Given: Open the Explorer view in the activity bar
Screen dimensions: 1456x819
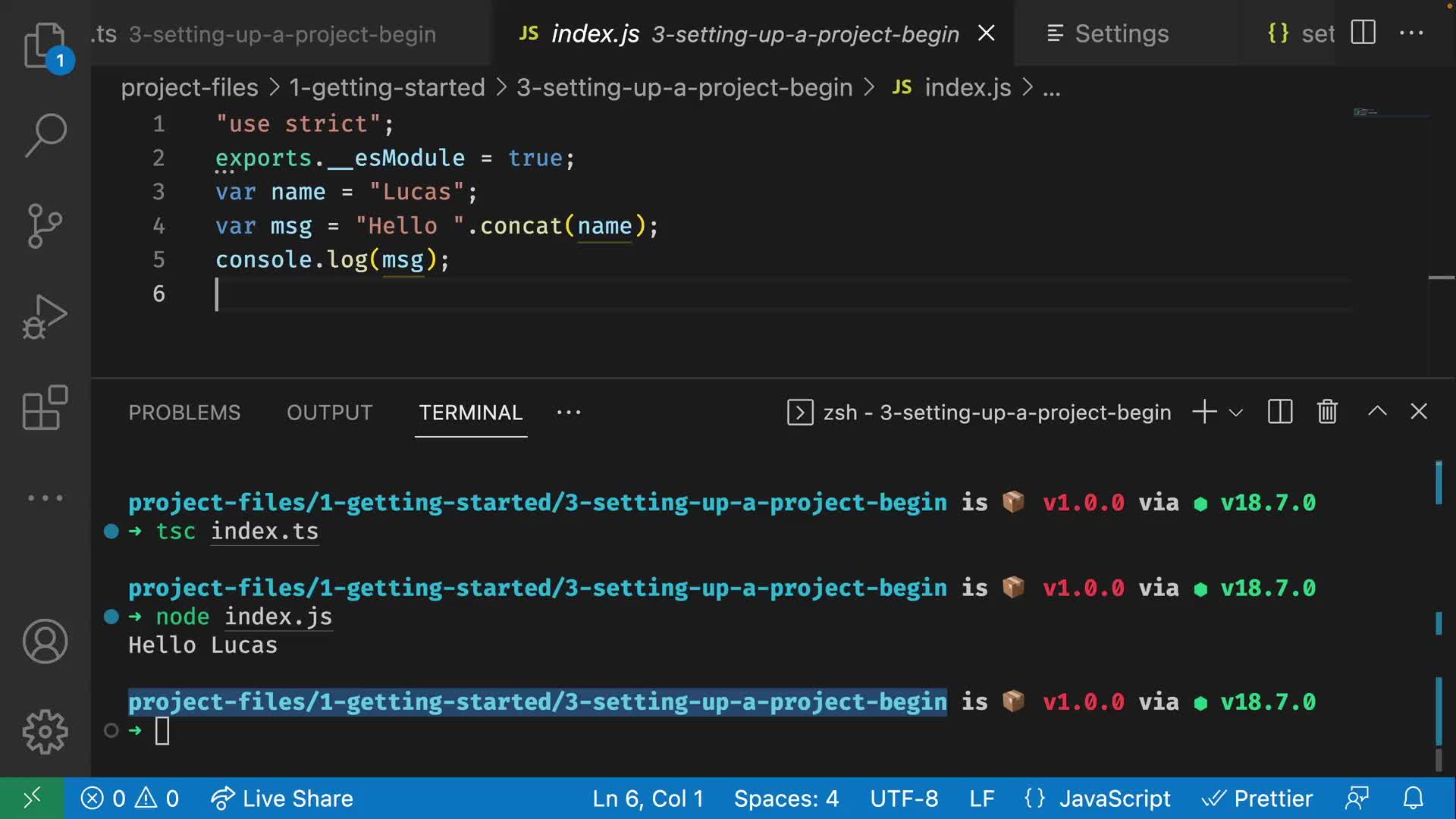Looking at the screenshot, I should (45, 45).
